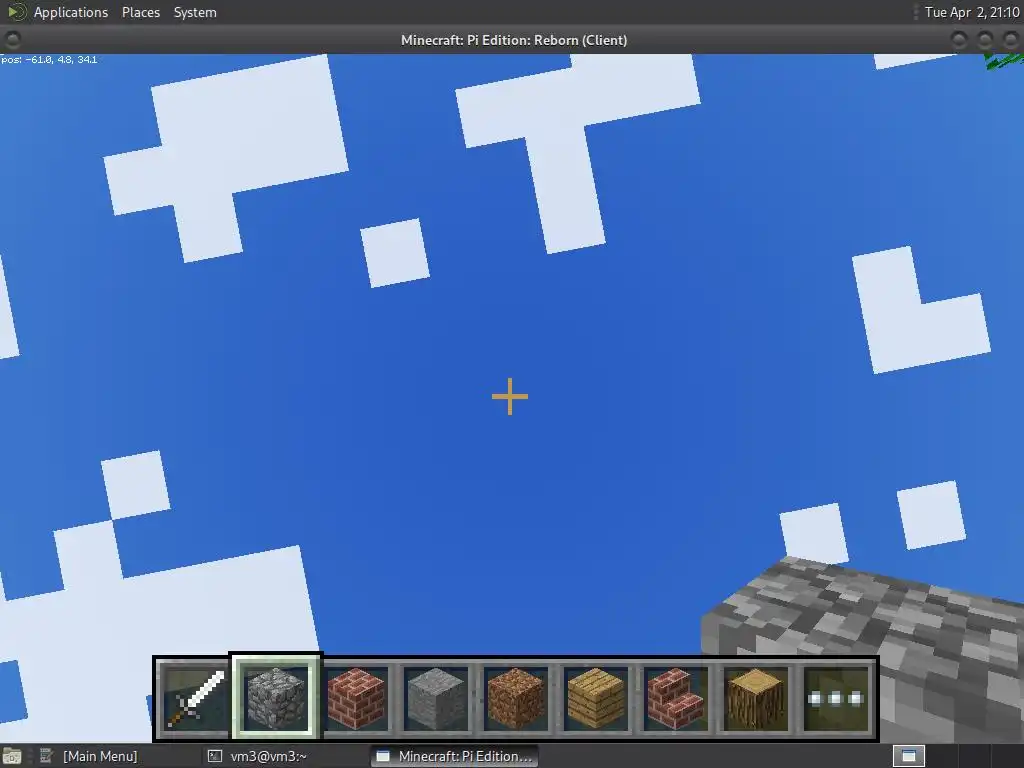Maximize the Minecraft window
Screen dimensions: 1024x768
[x=985, y=40]
